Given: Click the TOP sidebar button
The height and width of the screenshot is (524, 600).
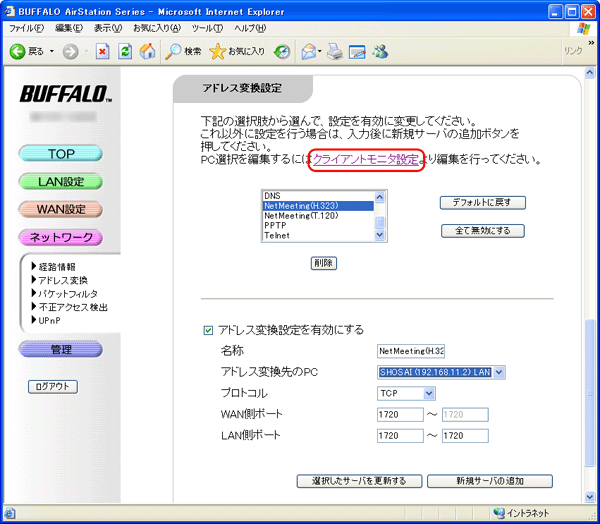Looking at the screenshot, I should click(61, 154).
